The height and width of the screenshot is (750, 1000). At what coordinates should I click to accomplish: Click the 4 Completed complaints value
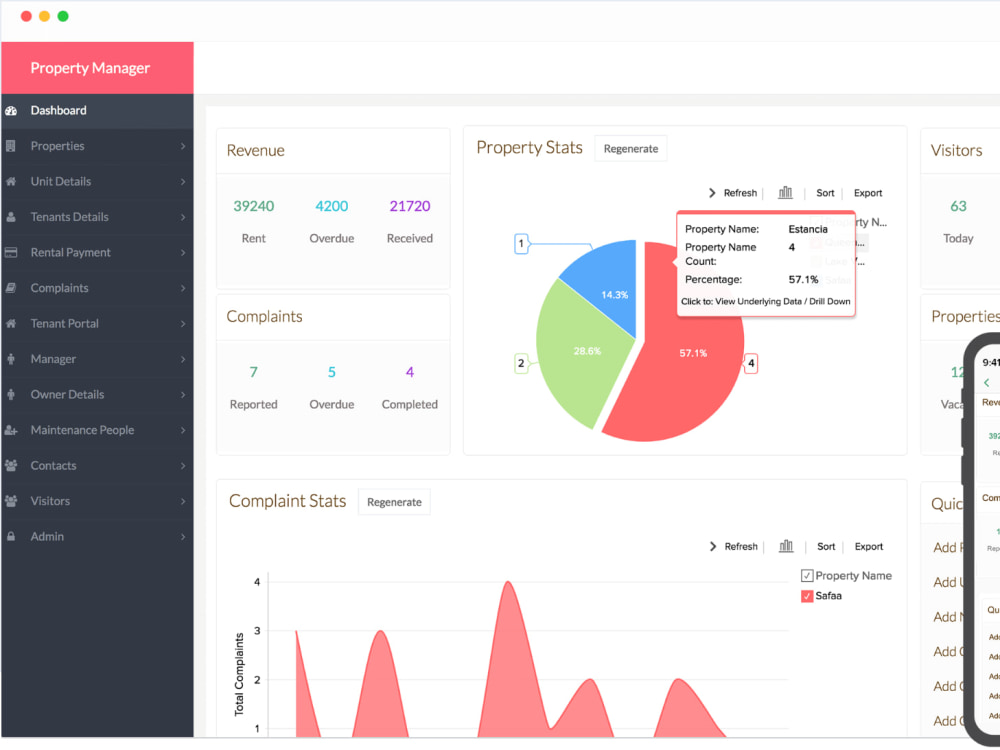pyautogui.click(x=409, y=372)
